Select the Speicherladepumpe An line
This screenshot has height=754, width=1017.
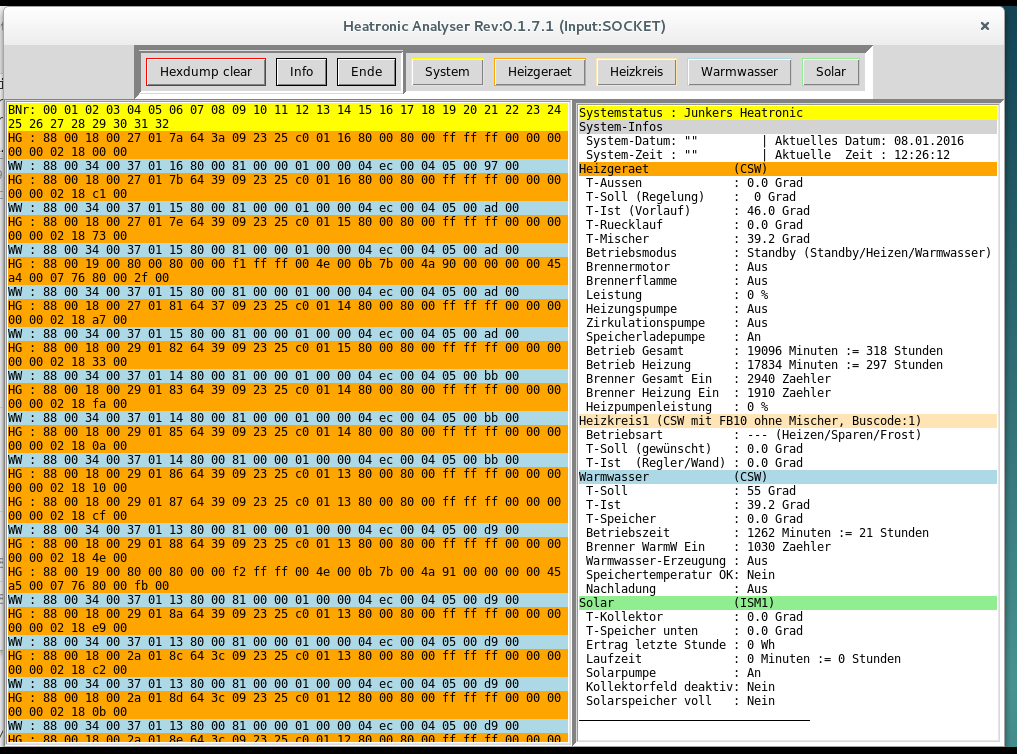coord(673,337)
